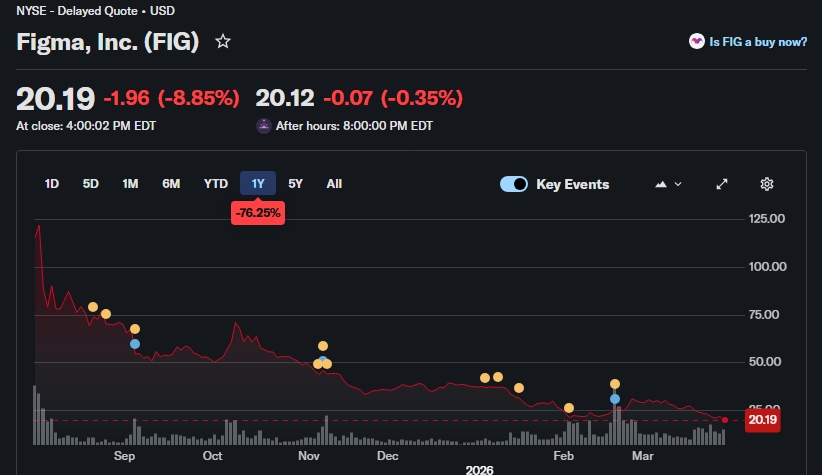
Task: Click the Feb month label
Action: 564,456
